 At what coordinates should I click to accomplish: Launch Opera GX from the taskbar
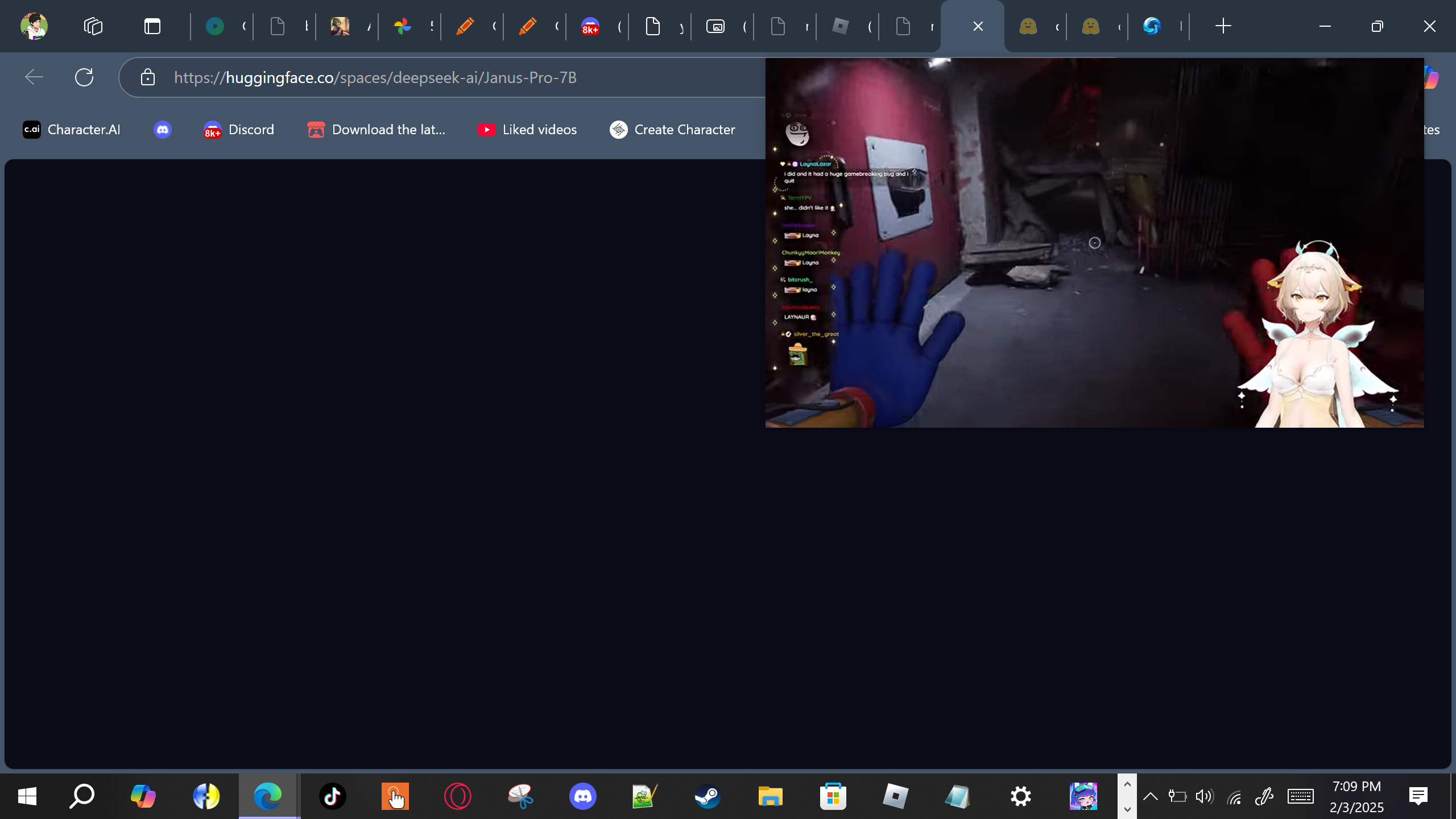coord(458,796)
